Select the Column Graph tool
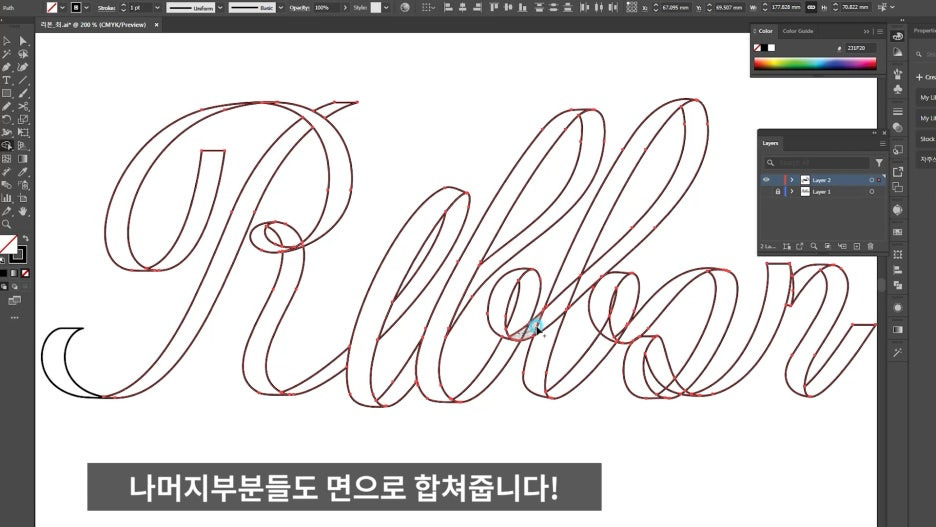 point(7,198)
